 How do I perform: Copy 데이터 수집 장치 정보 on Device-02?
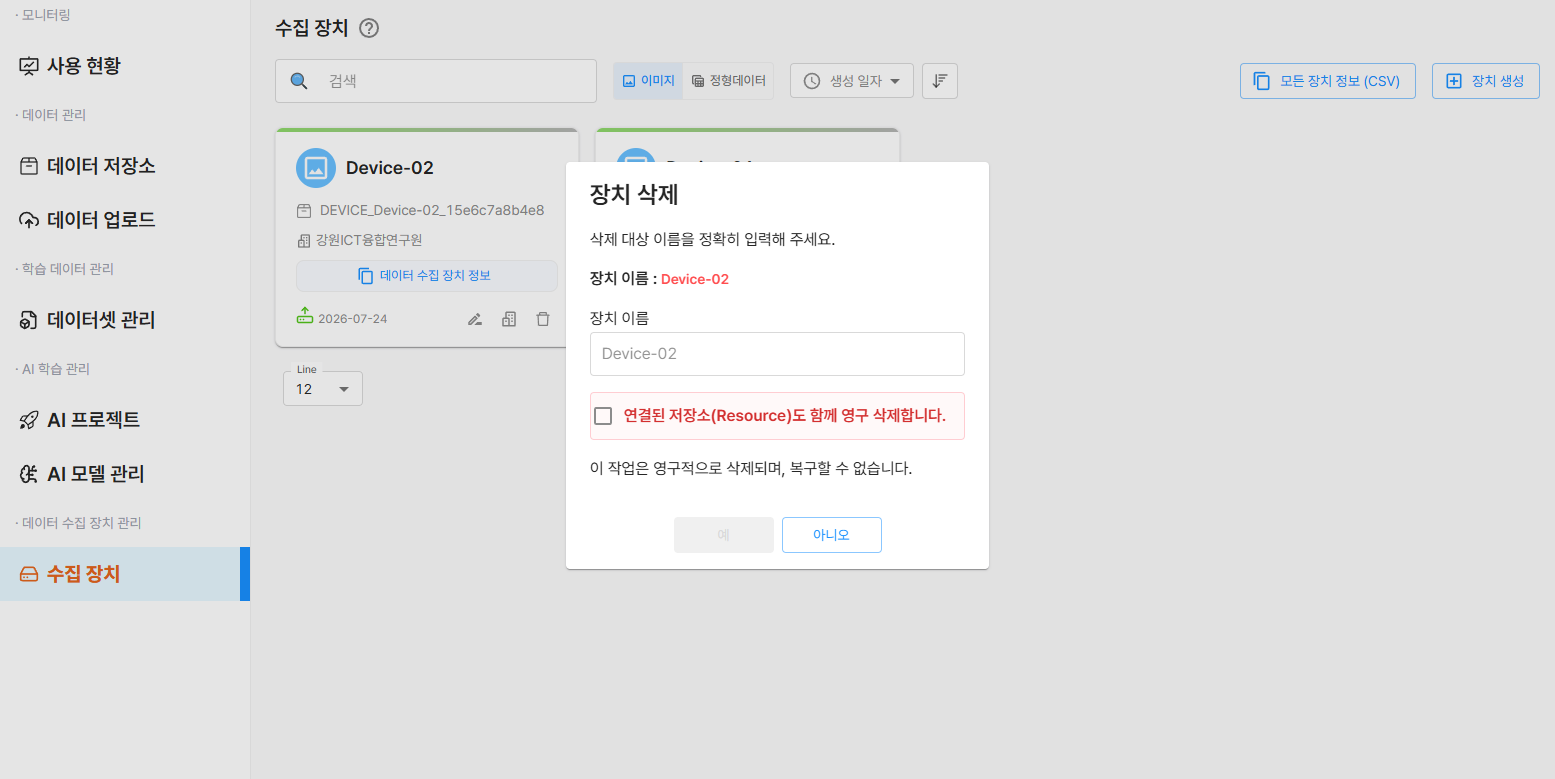[426, 276]
